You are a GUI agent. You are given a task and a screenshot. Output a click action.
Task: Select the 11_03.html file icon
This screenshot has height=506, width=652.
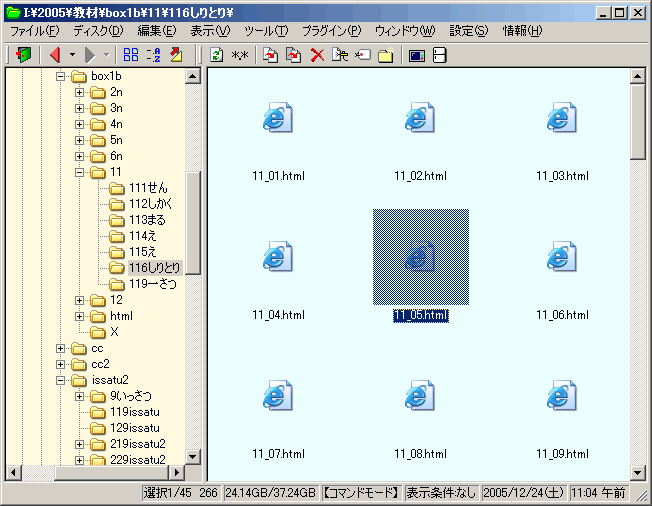561,119
